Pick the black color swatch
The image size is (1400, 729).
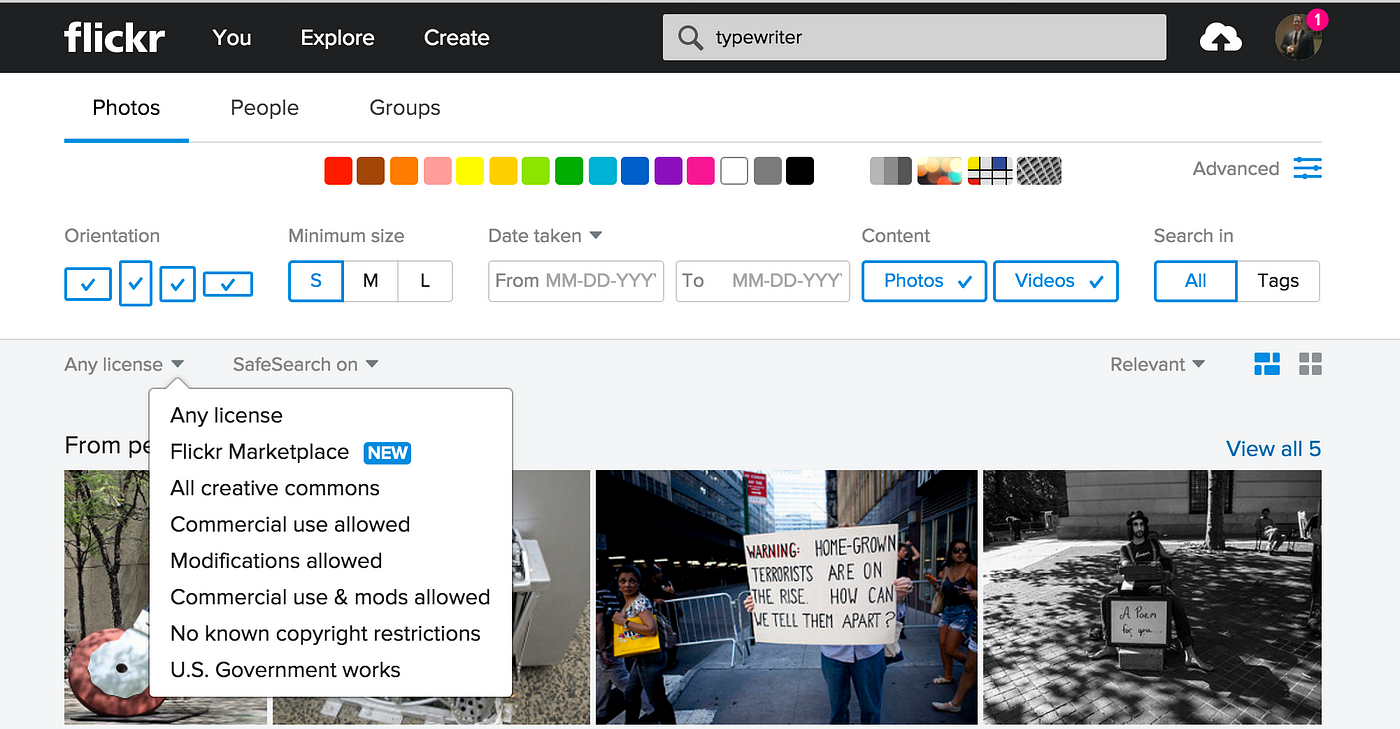[x=800, y=171]
